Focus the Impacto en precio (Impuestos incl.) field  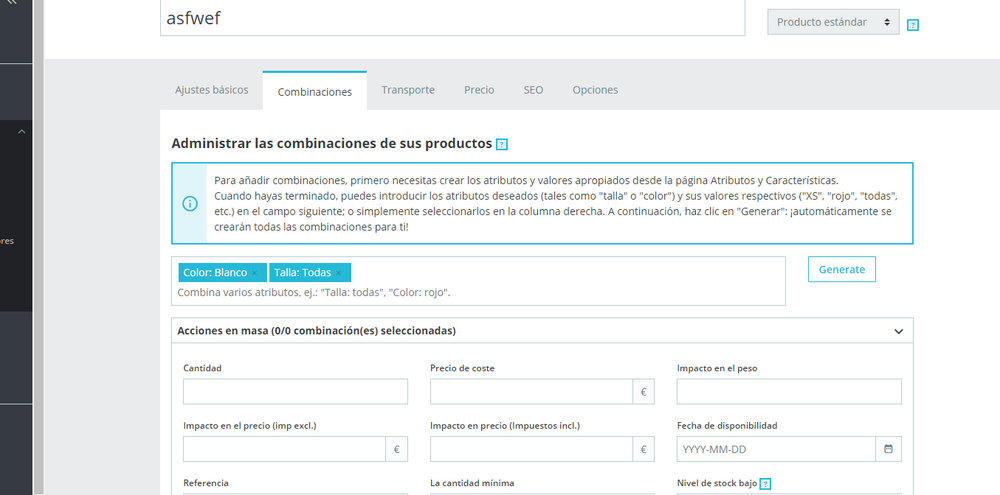pyautogui.click(x=531, y=449)
